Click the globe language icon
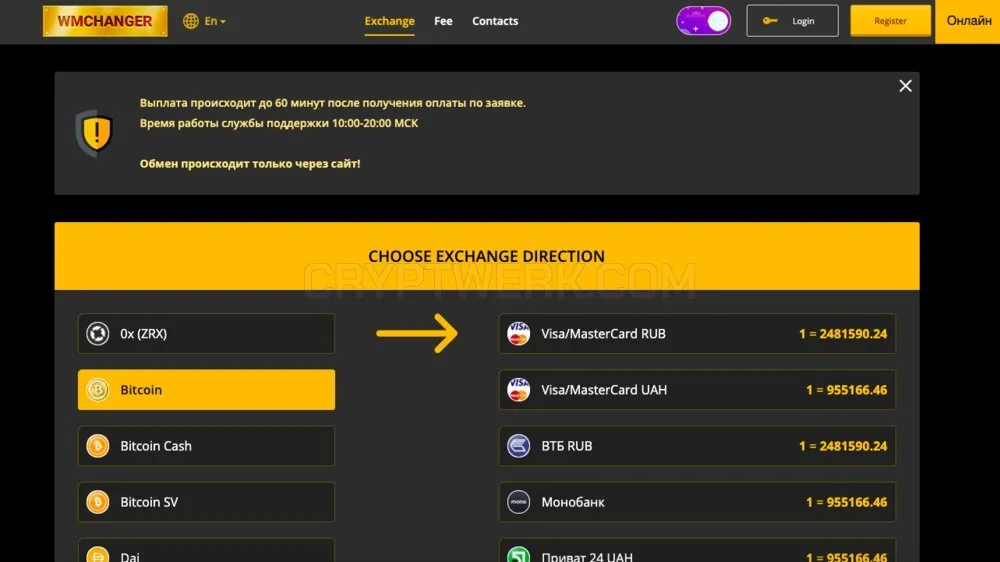Image resolution: width=1000 pixels, height=562 pixels. tap(191, 21)
